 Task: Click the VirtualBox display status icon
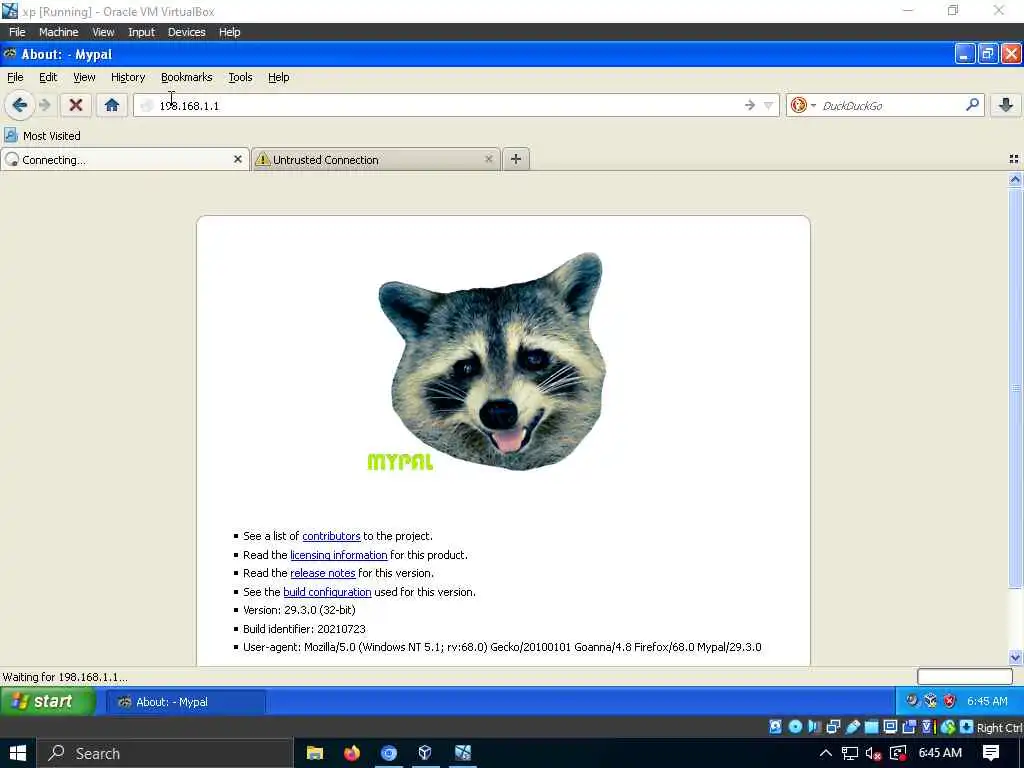(x=890, y=727)
